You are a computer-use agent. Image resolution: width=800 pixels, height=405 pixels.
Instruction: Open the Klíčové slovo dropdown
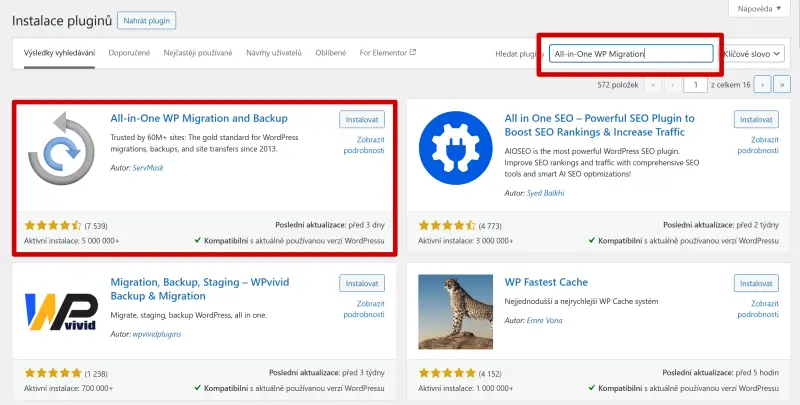point(752,54)
